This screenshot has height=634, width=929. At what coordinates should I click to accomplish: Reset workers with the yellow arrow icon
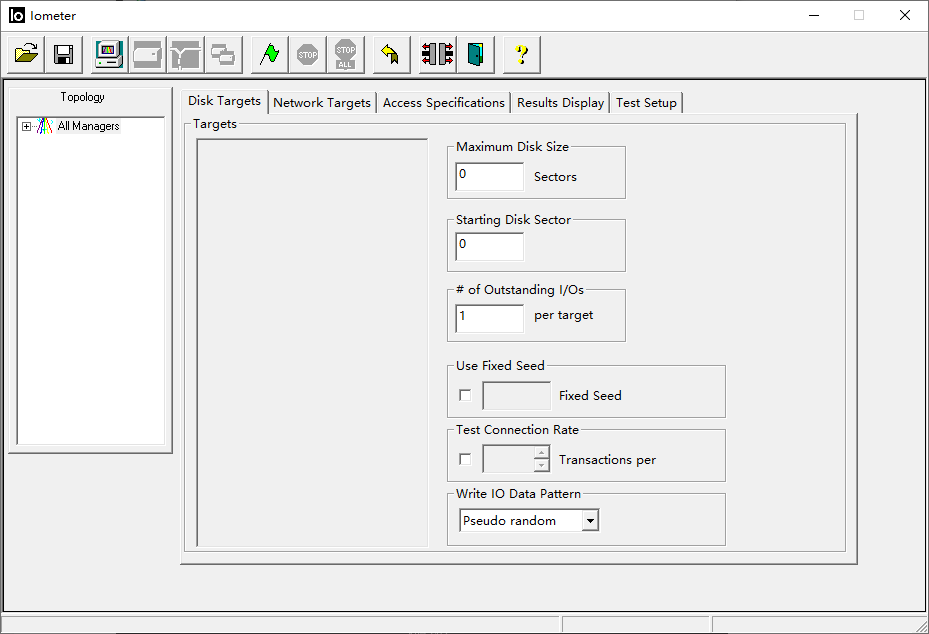391,55
